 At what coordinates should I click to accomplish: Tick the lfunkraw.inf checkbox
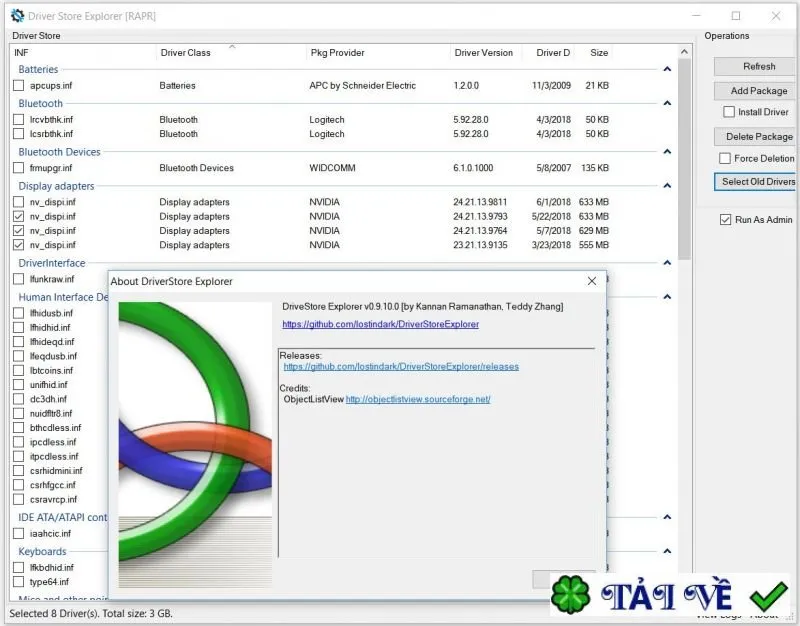pos(18,279)
